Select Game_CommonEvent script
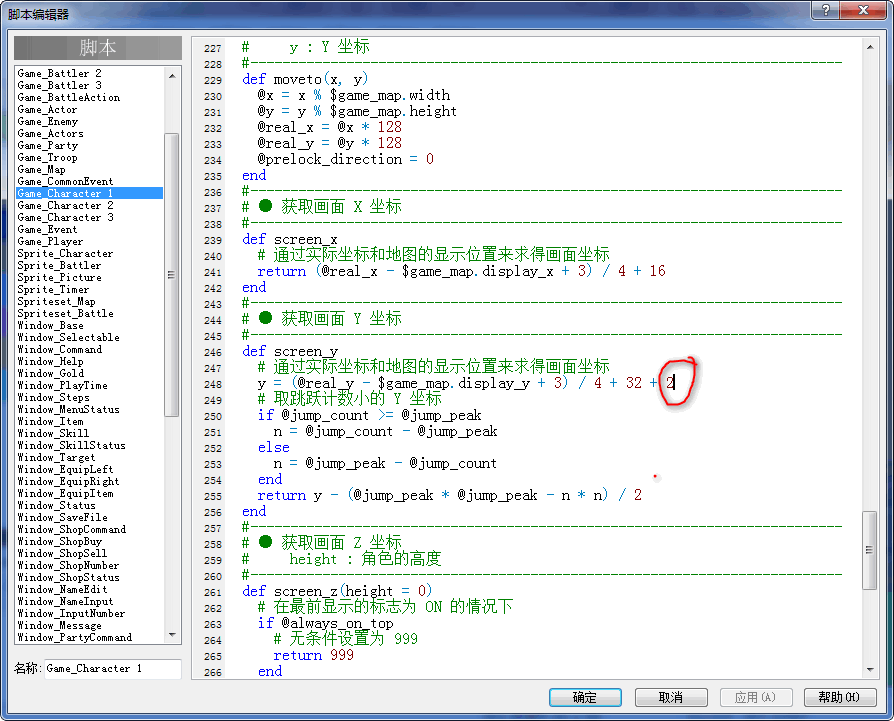The image size is (894, 721). click(x=65, y=181)
